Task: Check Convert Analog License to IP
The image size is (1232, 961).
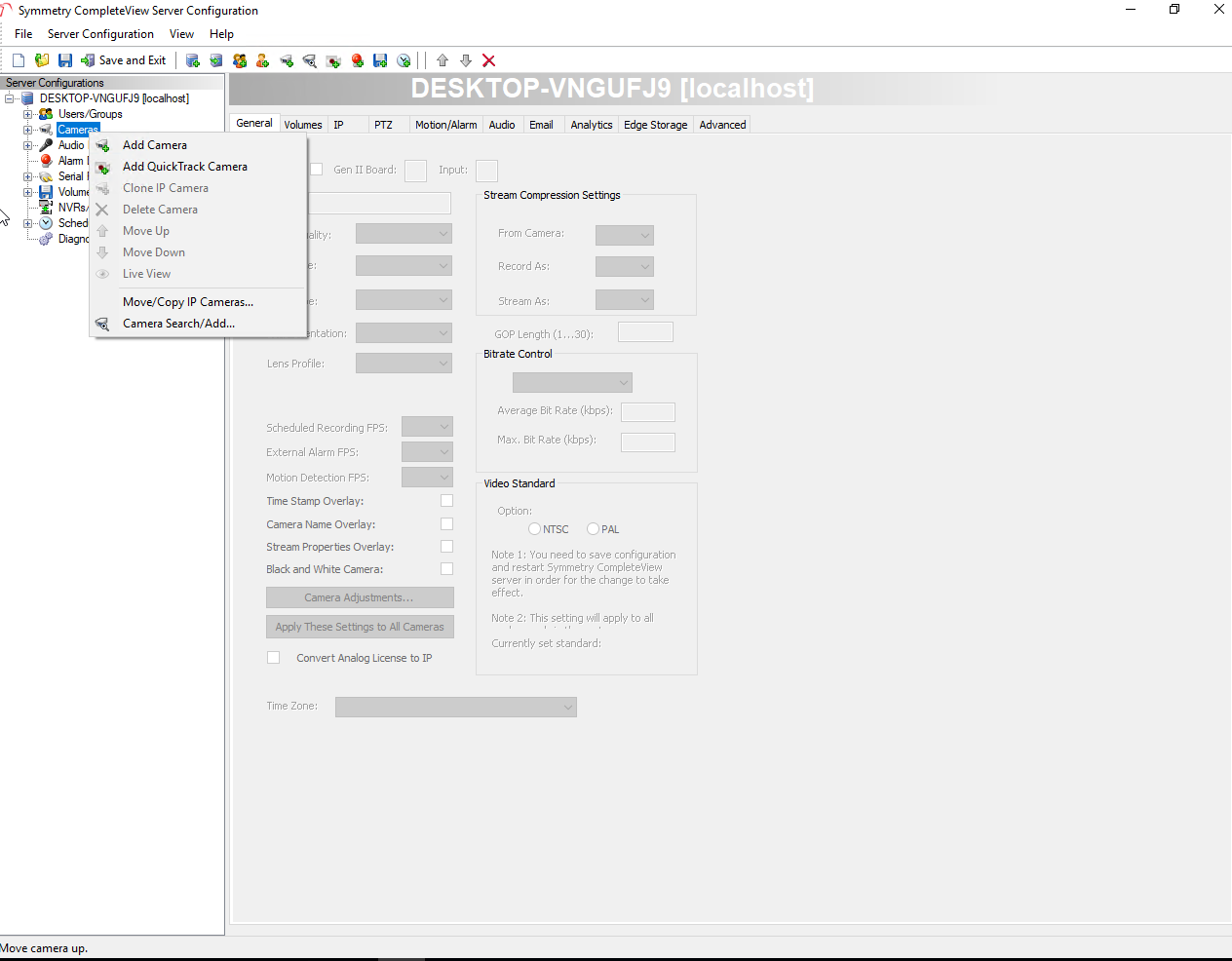Action: pos(274,658)
